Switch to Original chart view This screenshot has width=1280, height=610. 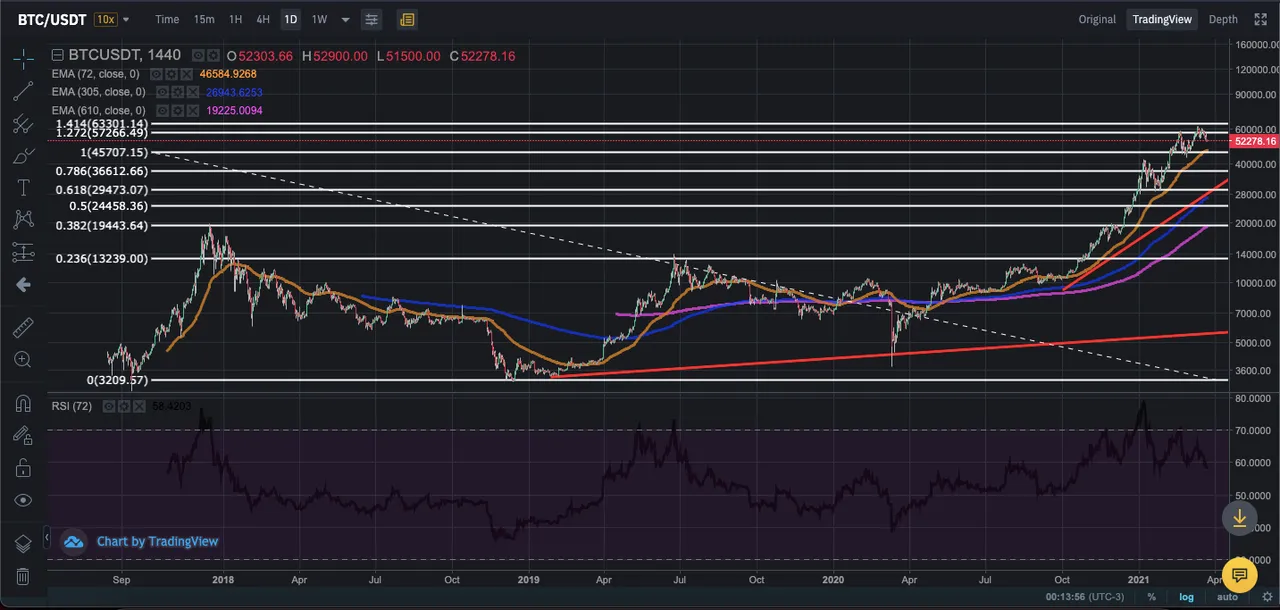1097,19
